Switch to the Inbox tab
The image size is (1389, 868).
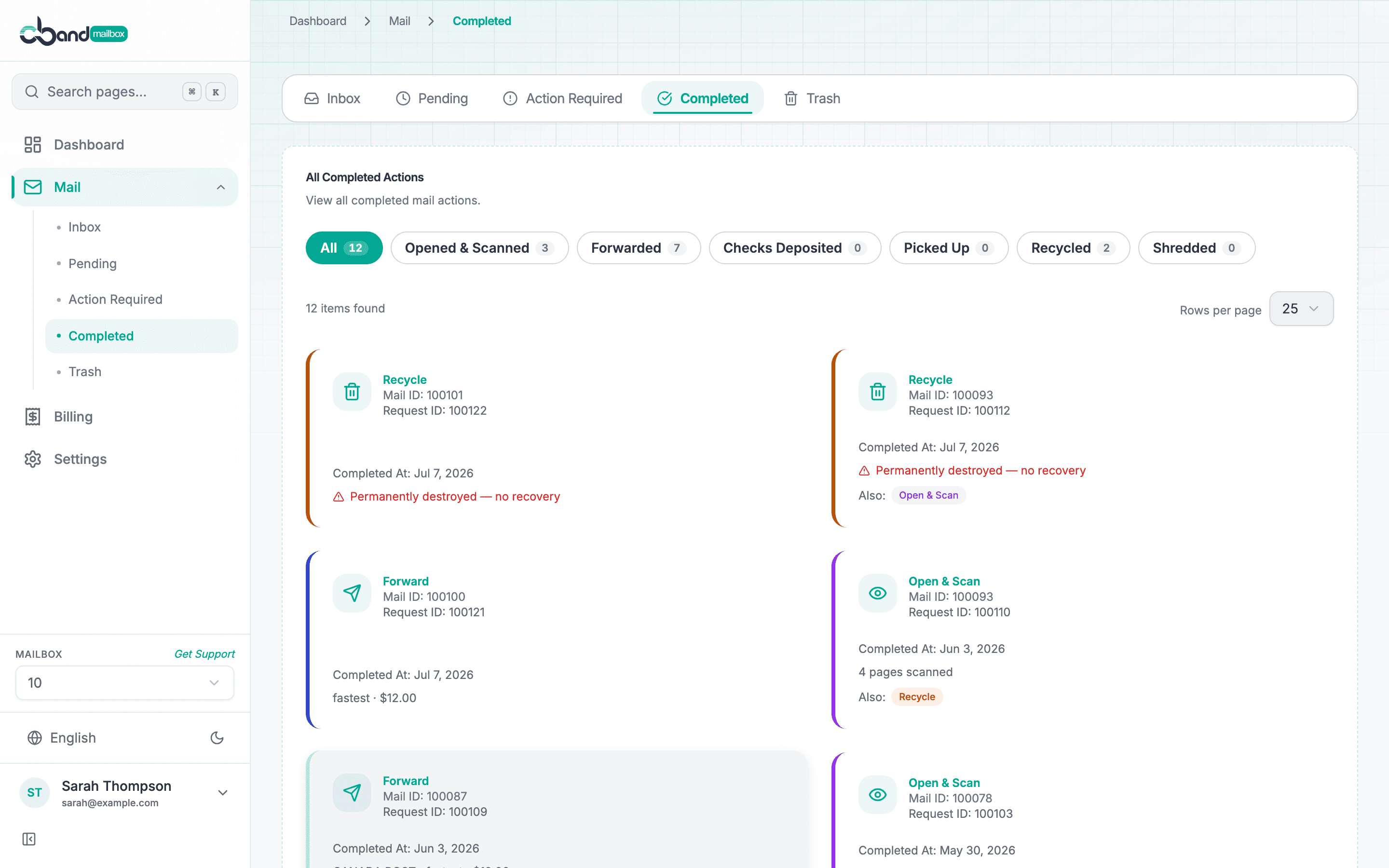point(332,99)
